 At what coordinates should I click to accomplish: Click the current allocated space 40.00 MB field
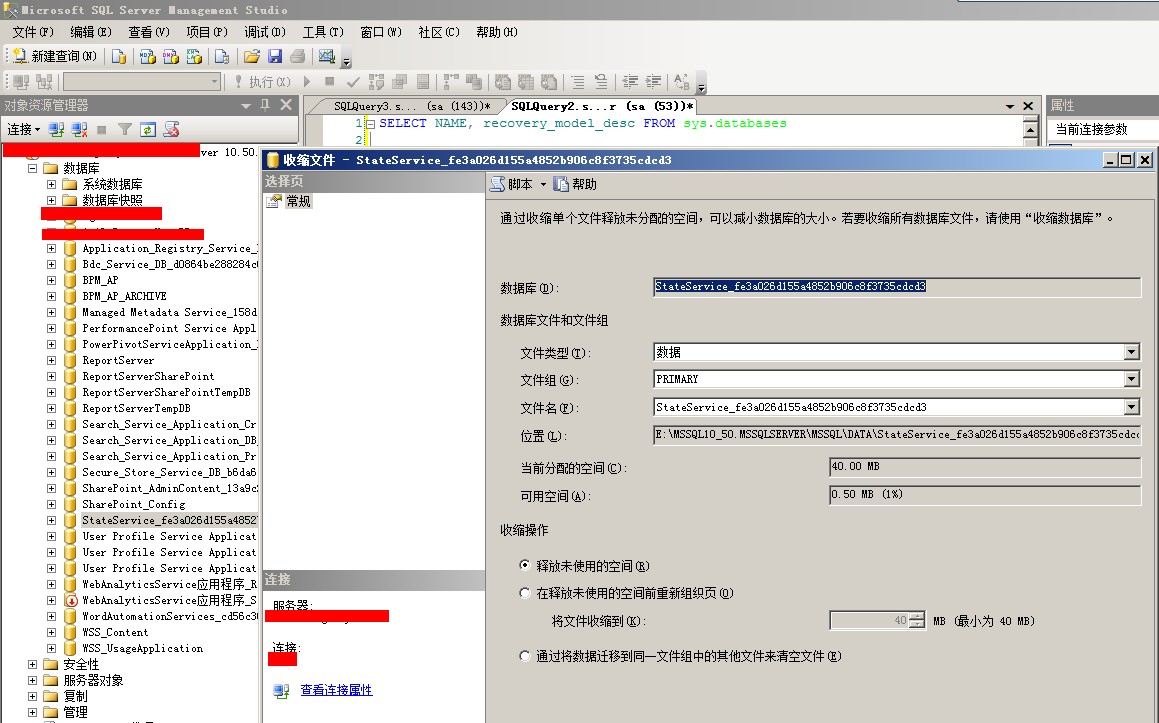[x=985, y=466]
